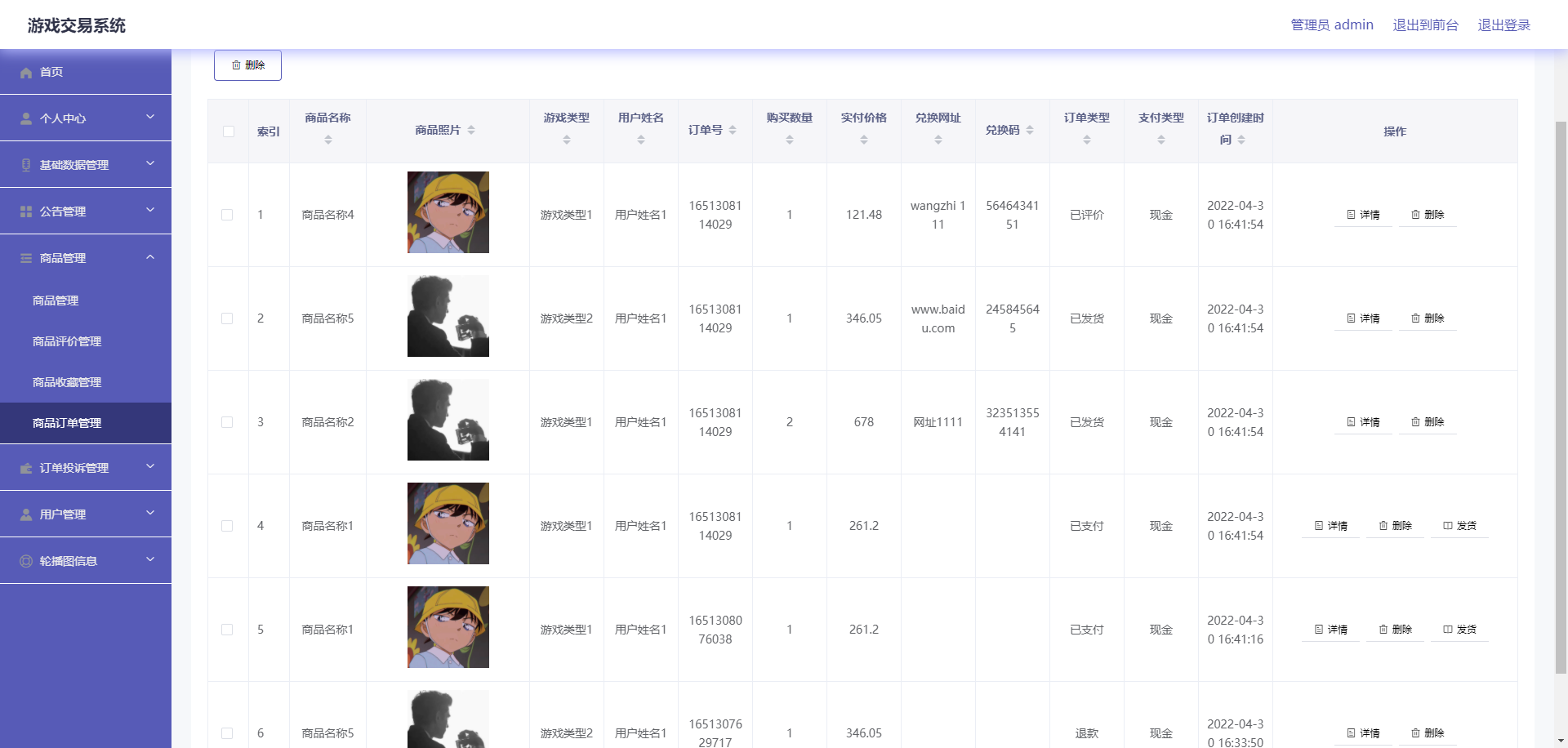Viewport: 1568px width, 748px height.
Task: Open the 商品管理 submenu item
Action: coord(86,301)
